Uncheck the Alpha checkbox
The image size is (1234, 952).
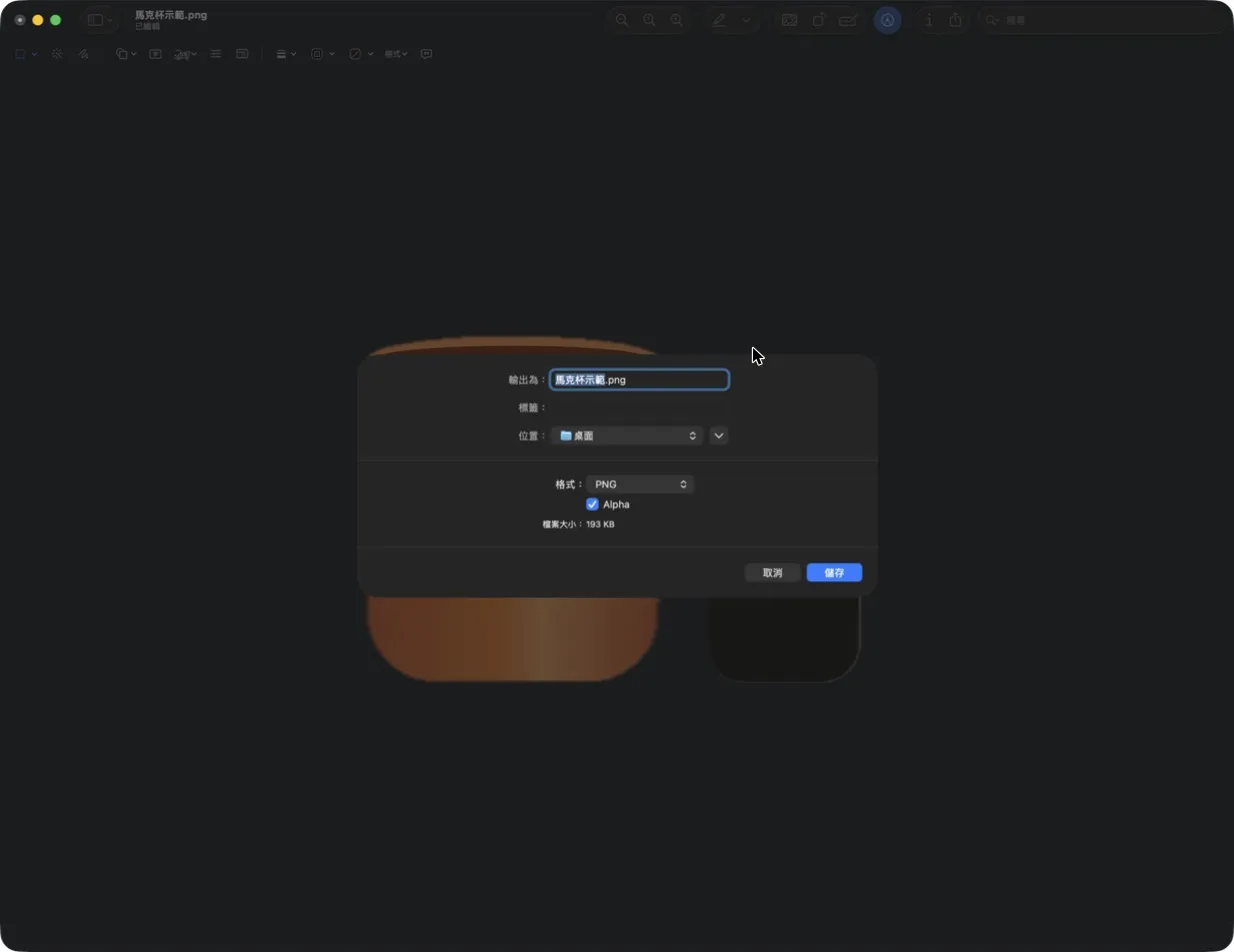pyautogui.click(x=593, y=505)
